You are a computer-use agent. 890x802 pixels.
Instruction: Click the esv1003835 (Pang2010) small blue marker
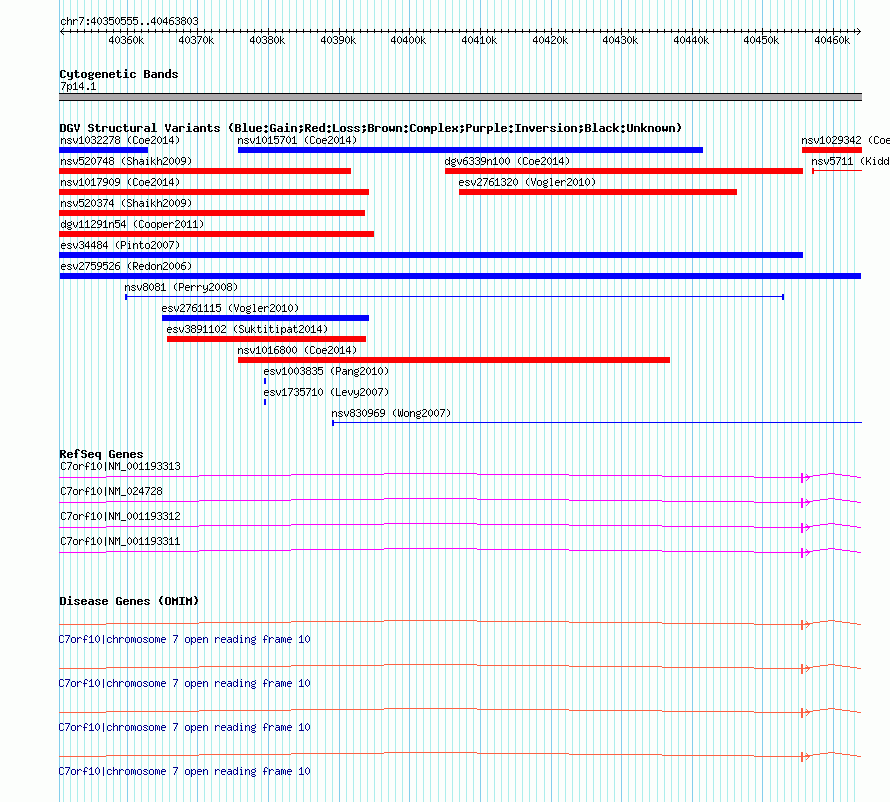(265, 381)
